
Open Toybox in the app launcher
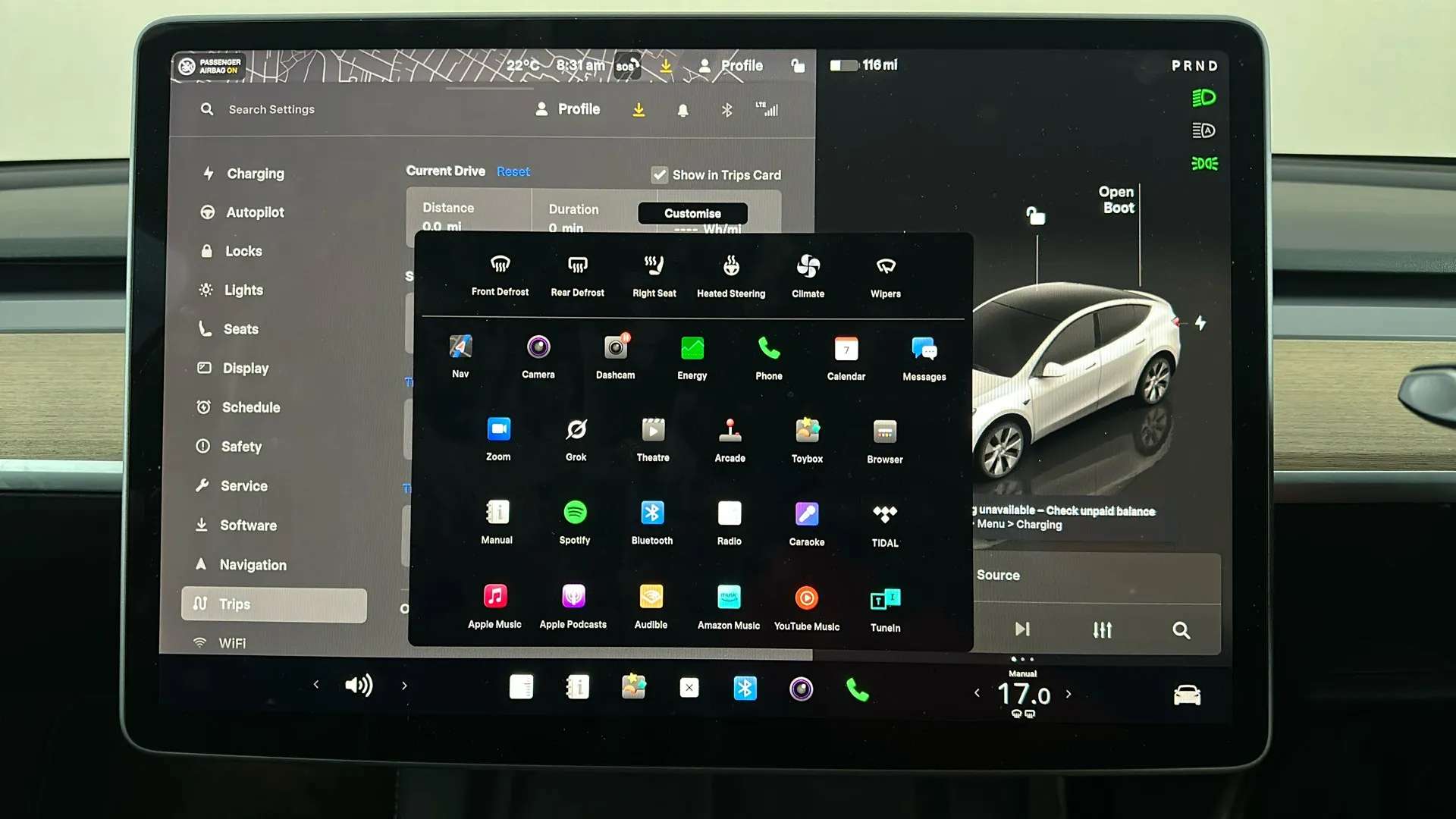(808, 441)
